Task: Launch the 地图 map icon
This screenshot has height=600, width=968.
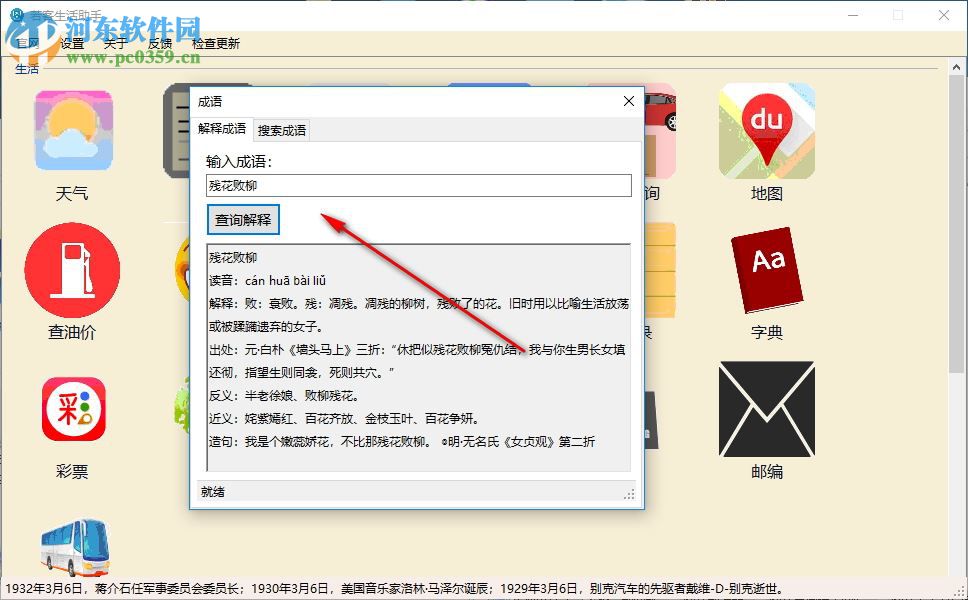Action: point(766,130)
